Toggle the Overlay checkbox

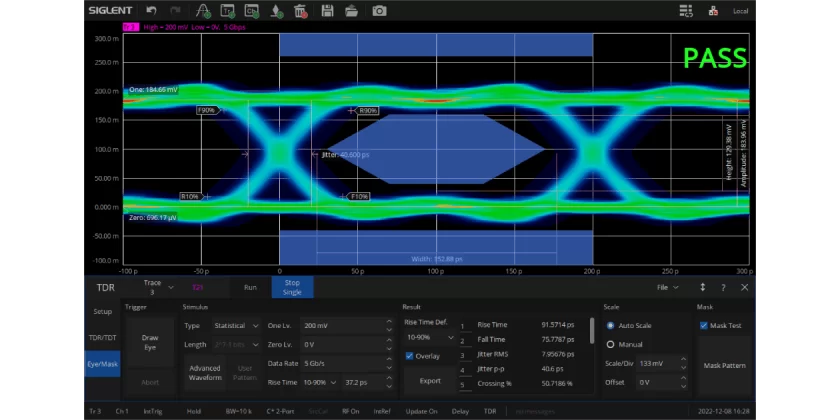pos(409,356)
